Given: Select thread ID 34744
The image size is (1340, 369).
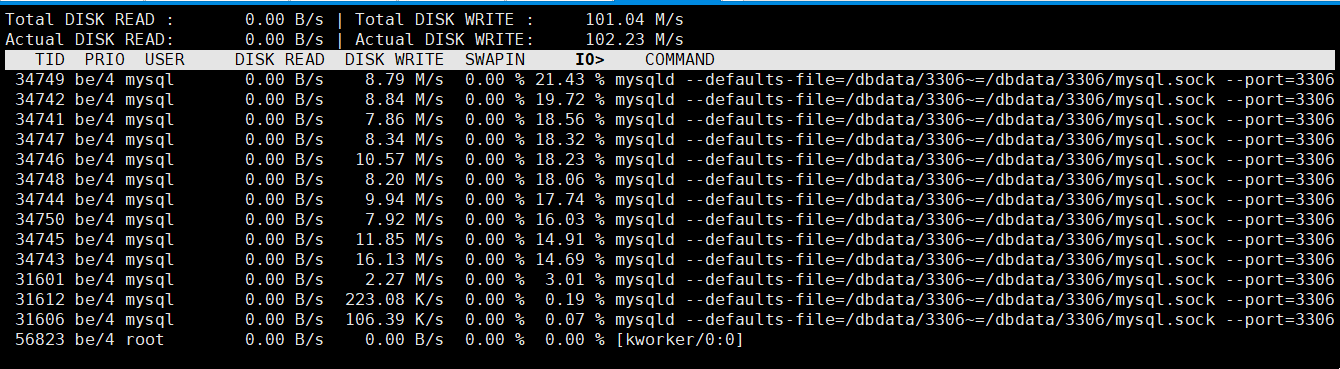Looking at the screenshot, I should (40, 200).
